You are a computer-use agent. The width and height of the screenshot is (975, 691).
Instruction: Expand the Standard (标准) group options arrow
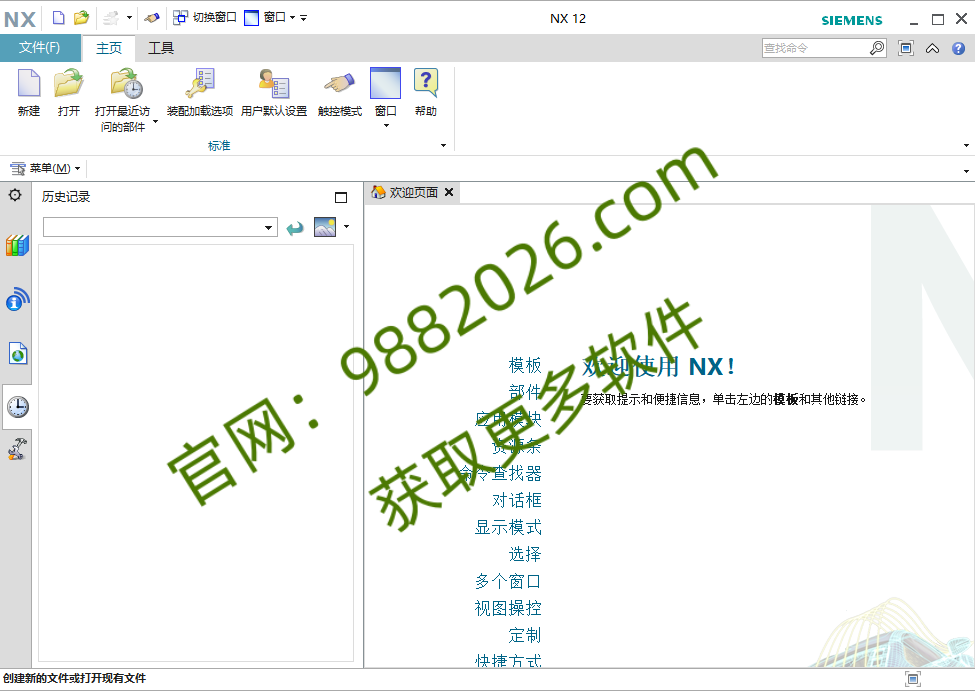(x=443, y=146)
